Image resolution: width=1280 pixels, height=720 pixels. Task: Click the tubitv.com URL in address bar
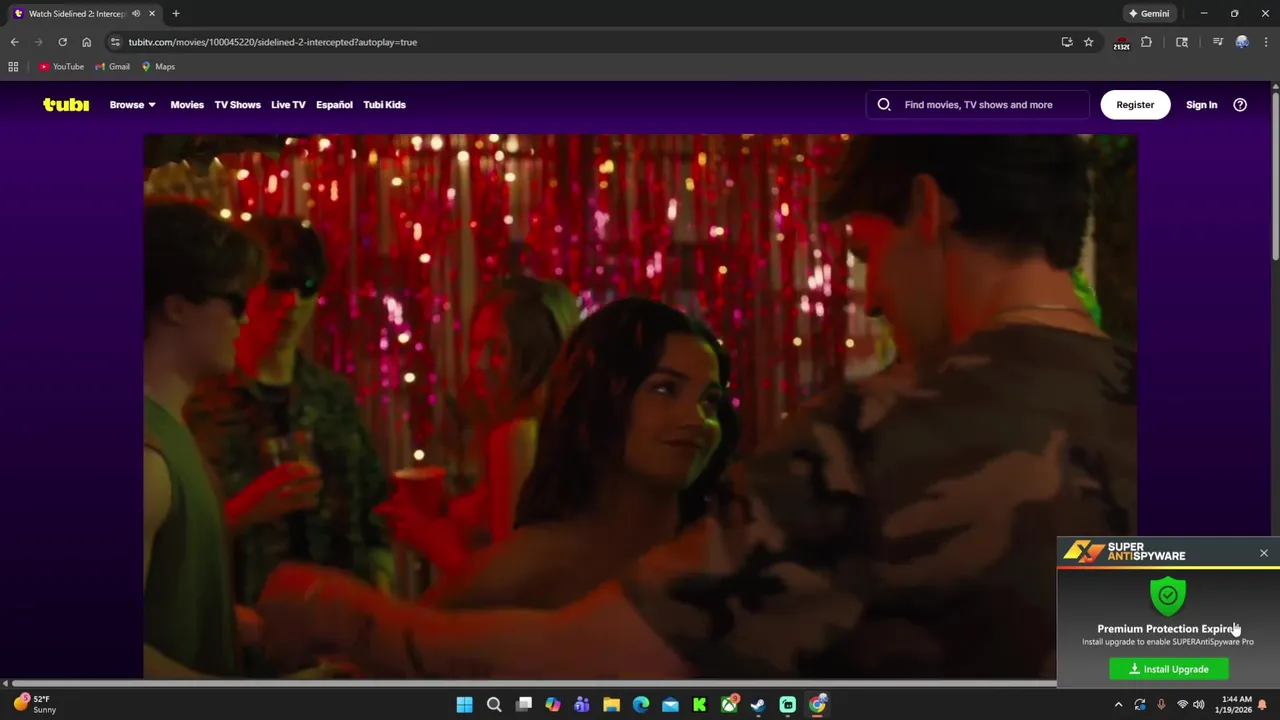272,42
